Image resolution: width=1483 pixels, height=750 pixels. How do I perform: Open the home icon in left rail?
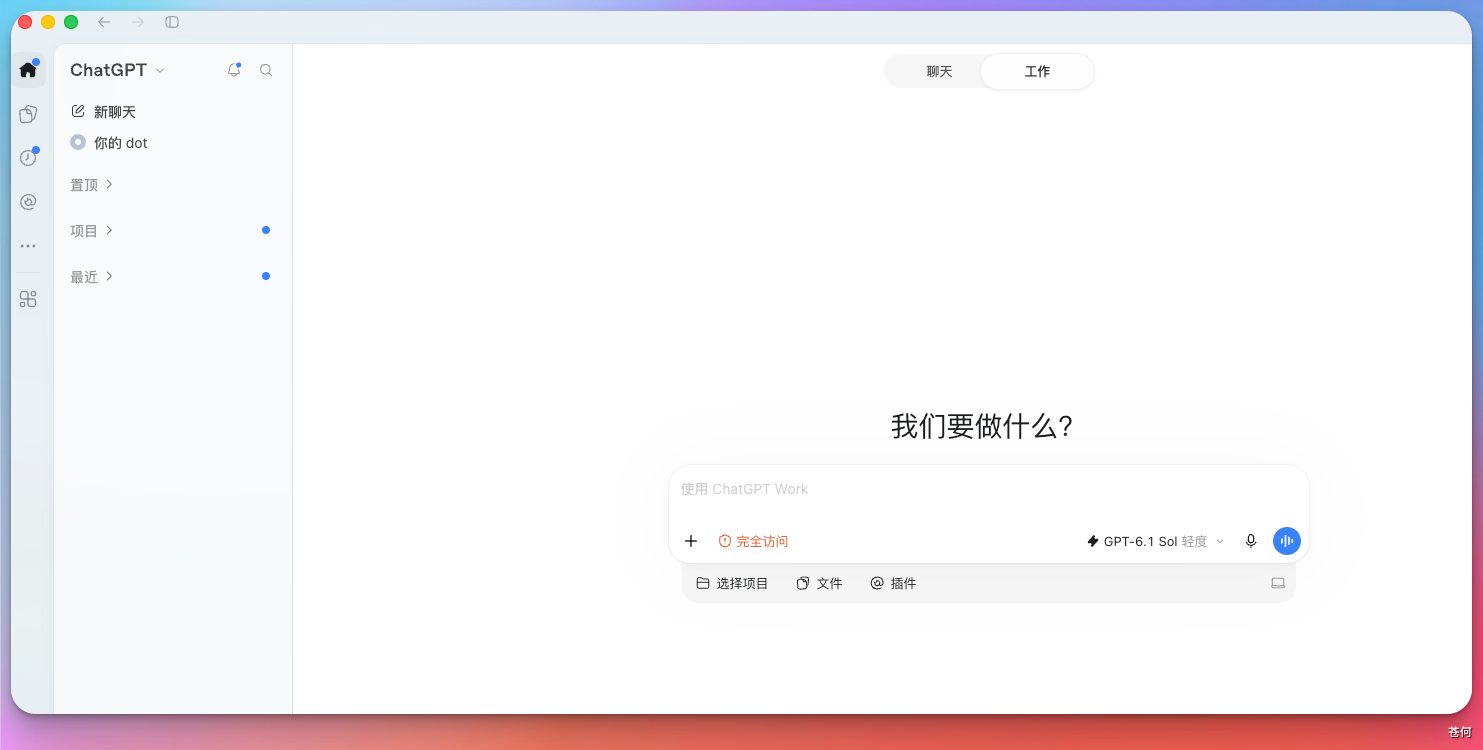[28, 70]
